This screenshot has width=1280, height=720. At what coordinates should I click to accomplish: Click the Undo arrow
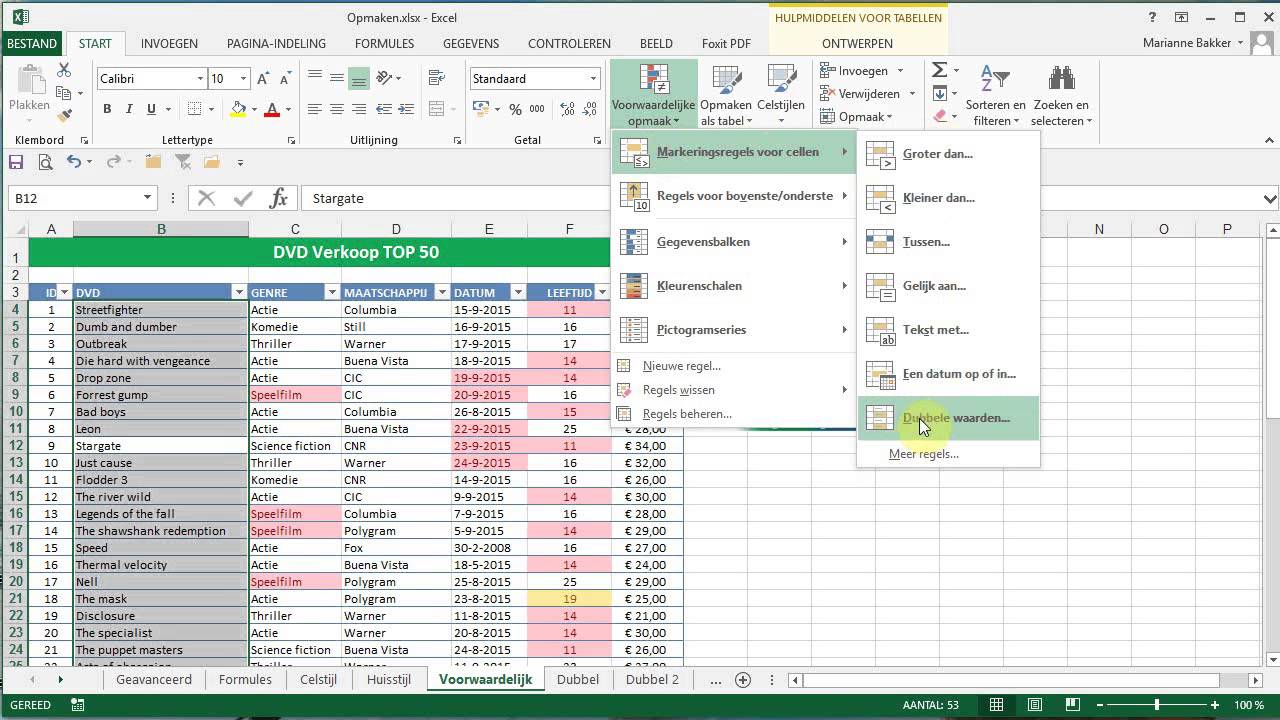pyautogui.click(x=74, y=162)
